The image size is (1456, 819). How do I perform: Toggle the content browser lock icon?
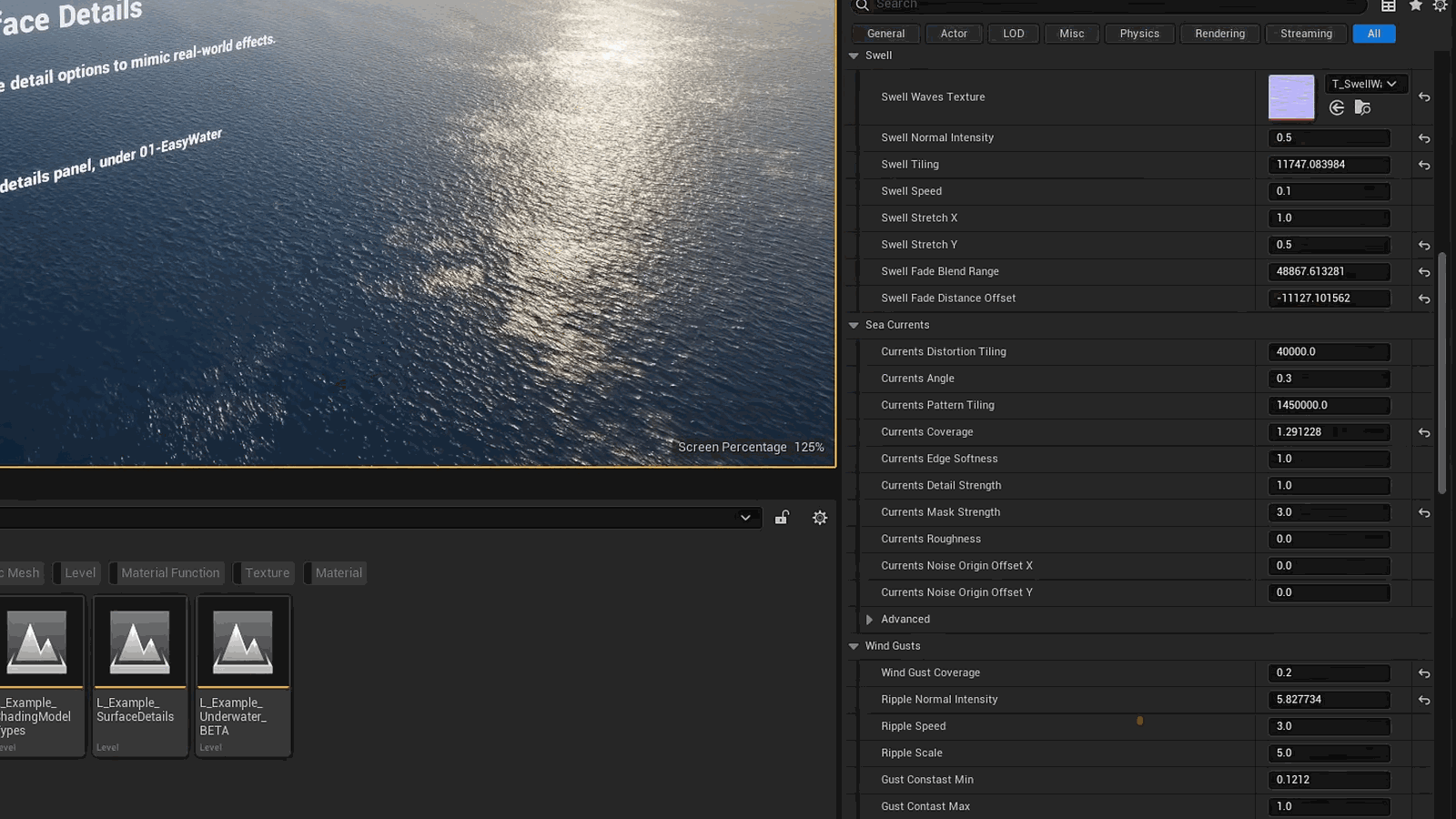782,518
